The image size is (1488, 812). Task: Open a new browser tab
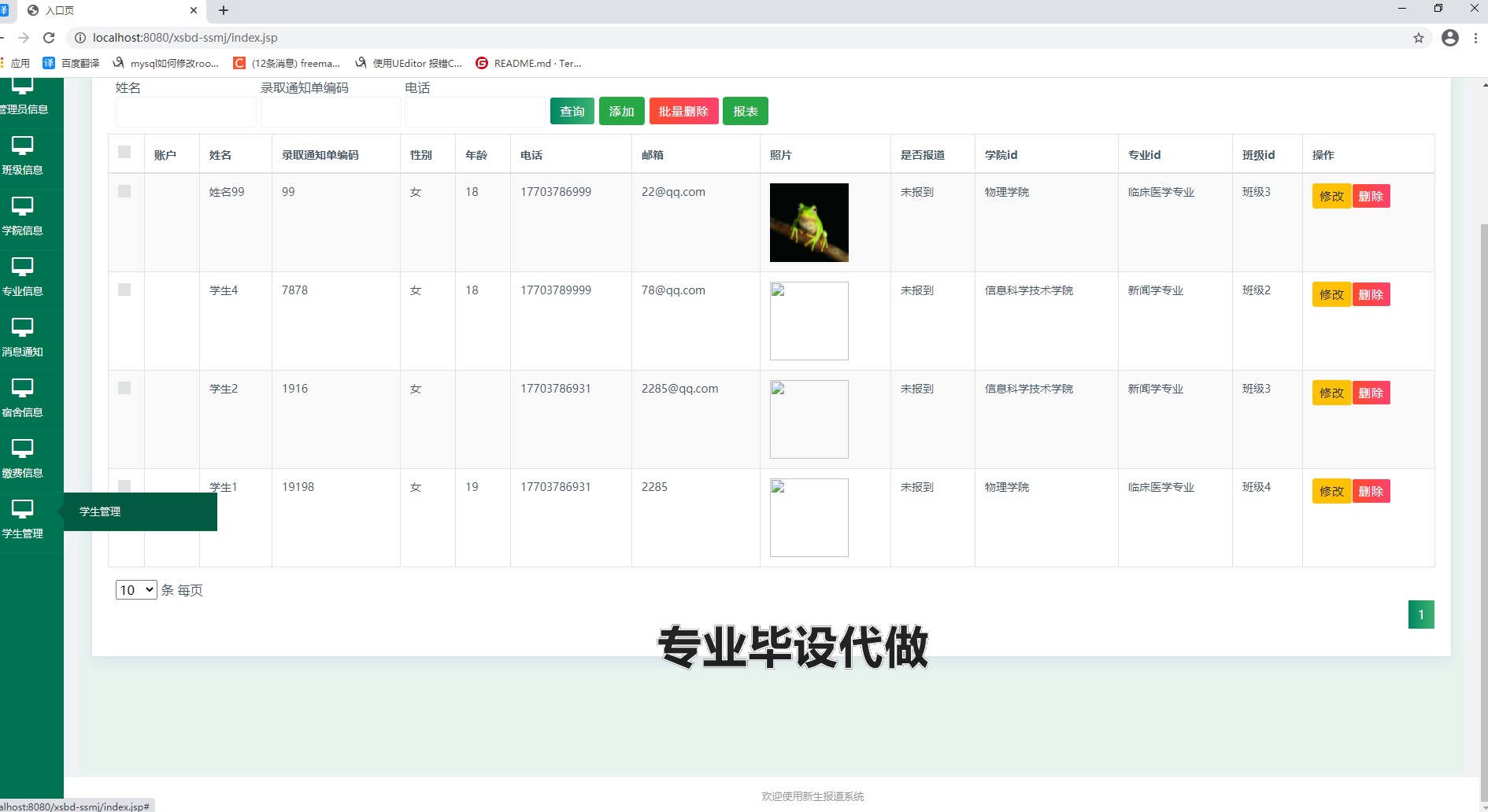tap(224, 10)
